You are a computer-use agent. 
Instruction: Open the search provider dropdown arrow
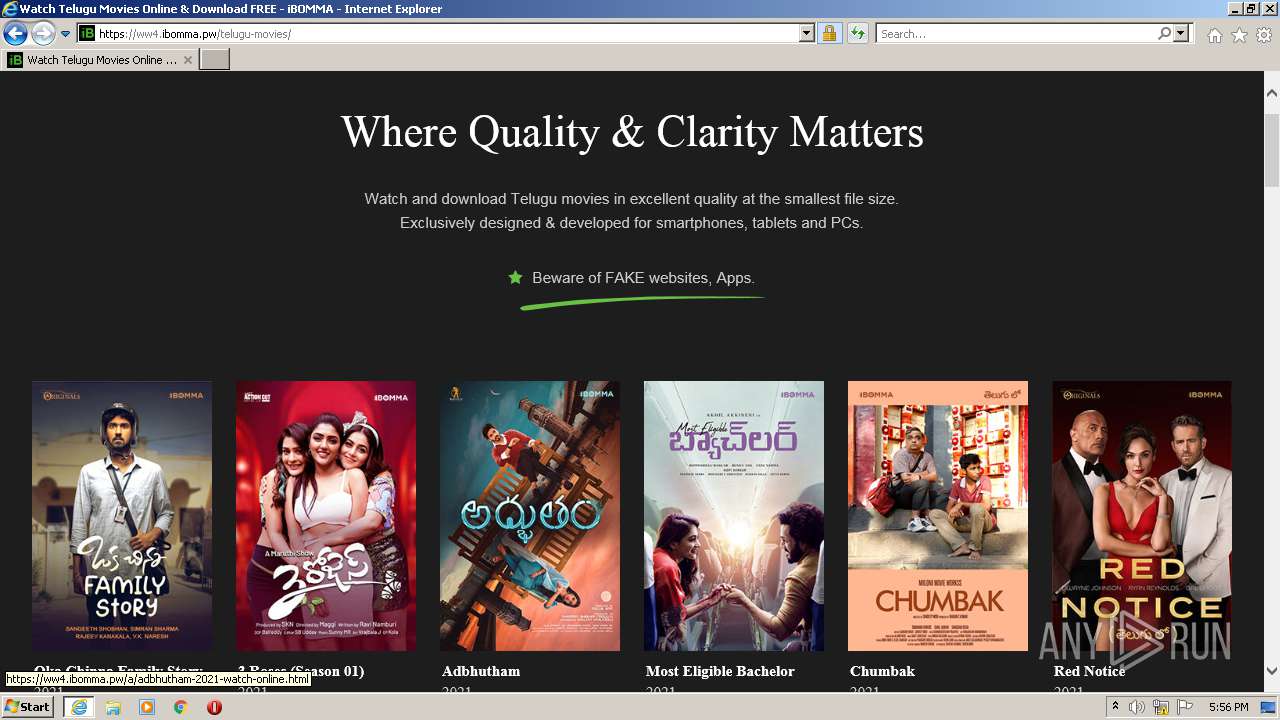pyautogui.click(x=1181, y=34)
